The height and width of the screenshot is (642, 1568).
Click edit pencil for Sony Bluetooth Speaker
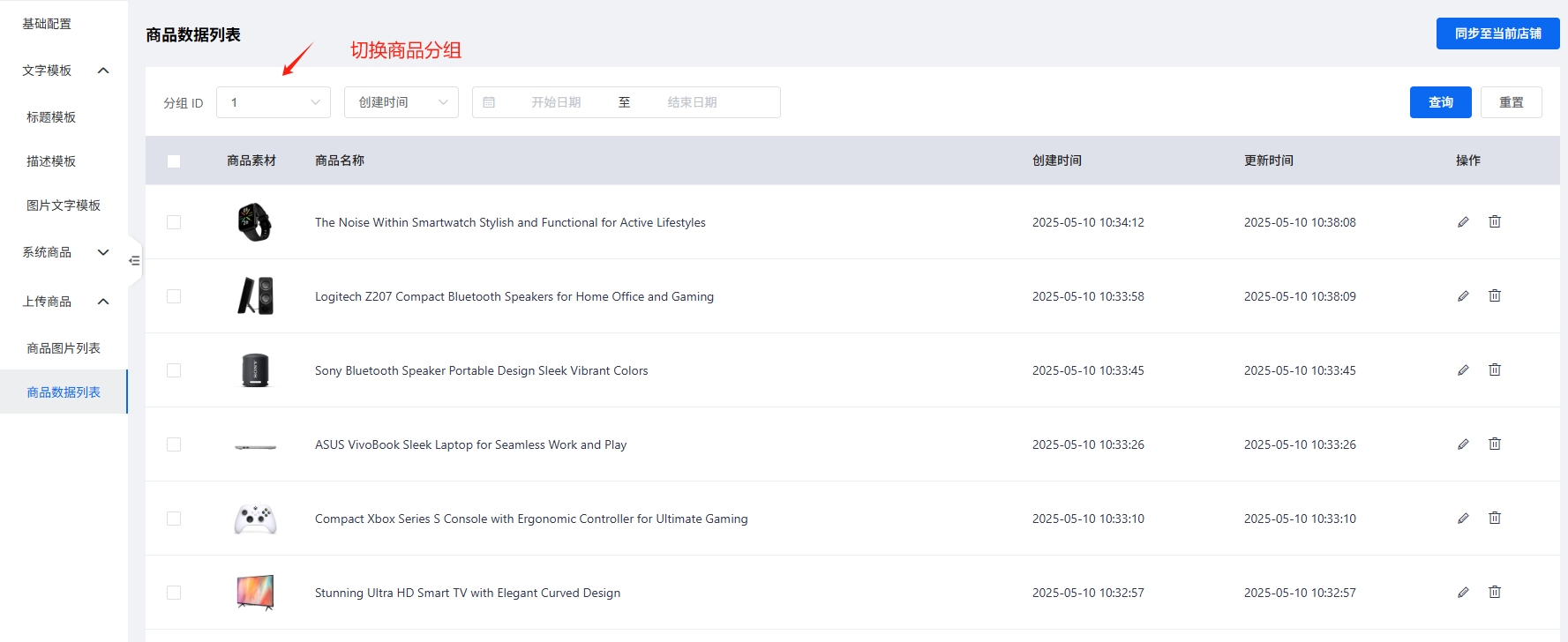1463,370
